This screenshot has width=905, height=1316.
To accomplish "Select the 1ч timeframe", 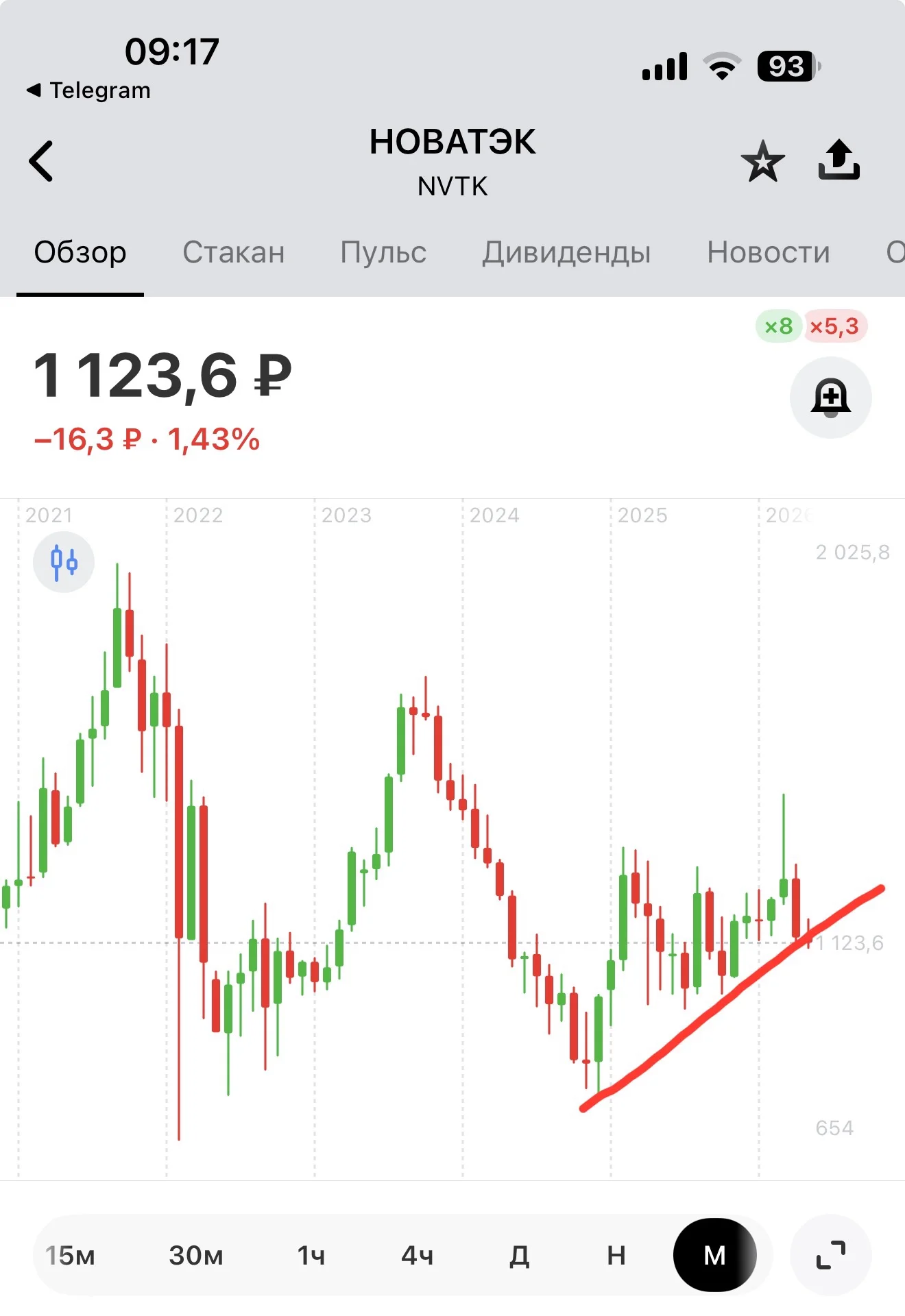I will pyautogui.click(x=311, y=1256).
